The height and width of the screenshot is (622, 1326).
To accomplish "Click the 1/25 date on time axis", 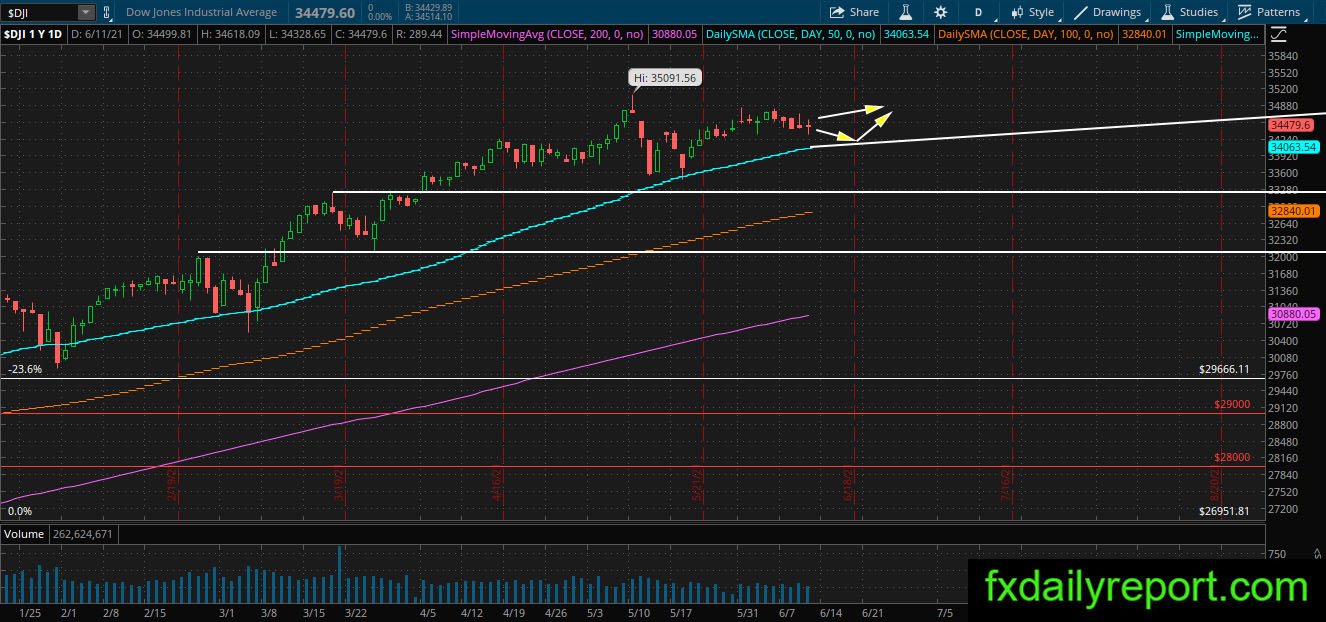I will click(31, 612).
